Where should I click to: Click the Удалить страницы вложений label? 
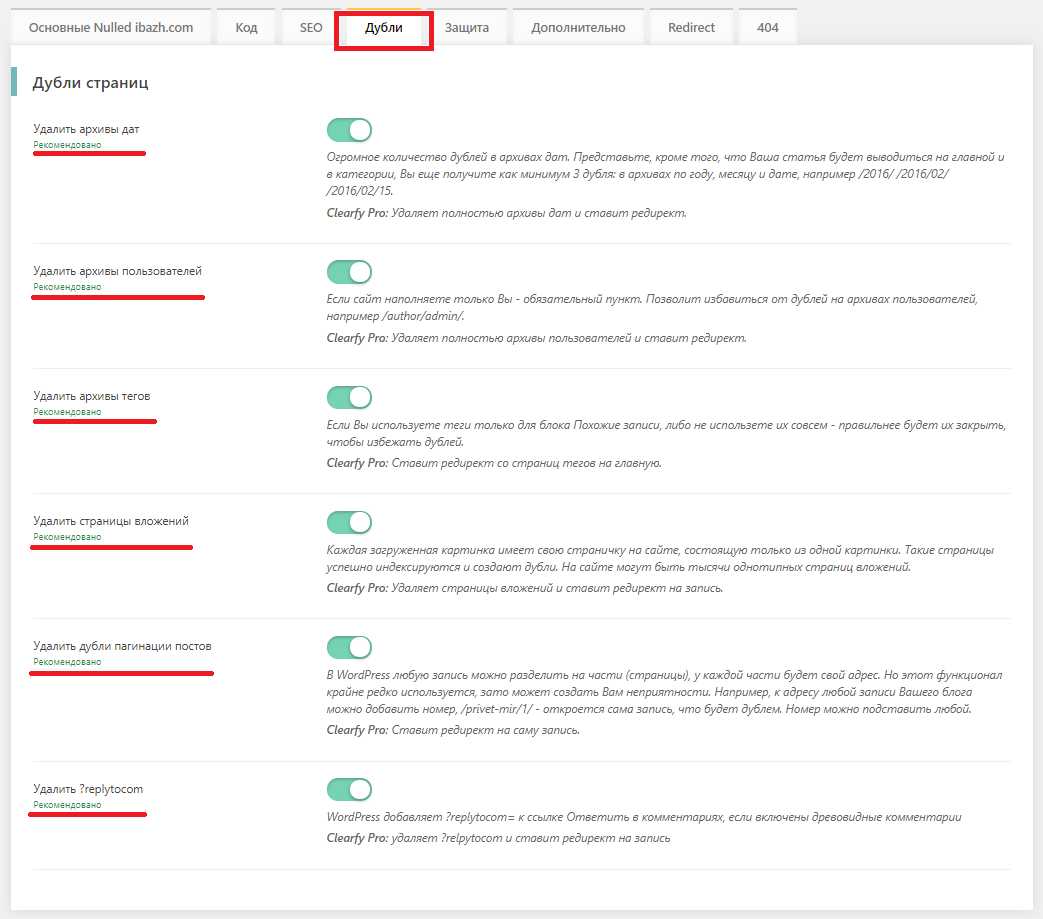point(111,521)
